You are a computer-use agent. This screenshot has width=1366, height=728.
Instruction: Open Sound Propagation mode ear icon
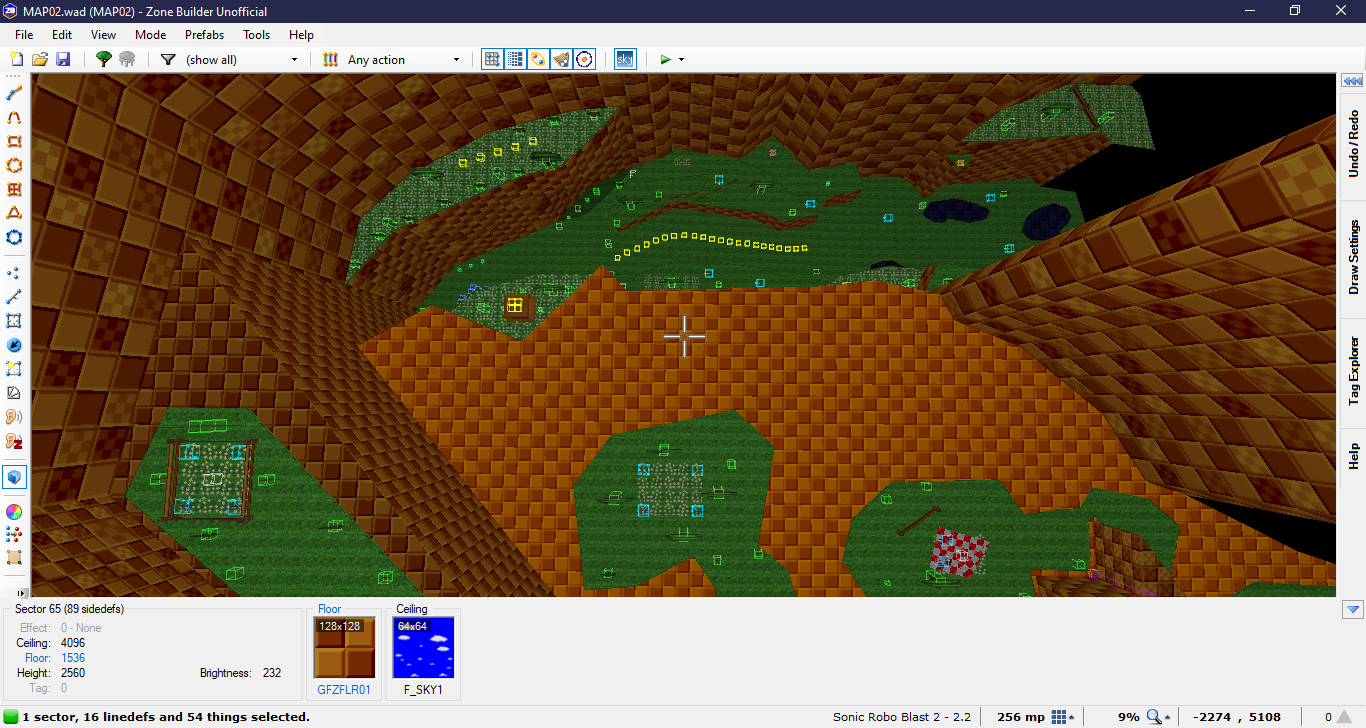[14, 417]
